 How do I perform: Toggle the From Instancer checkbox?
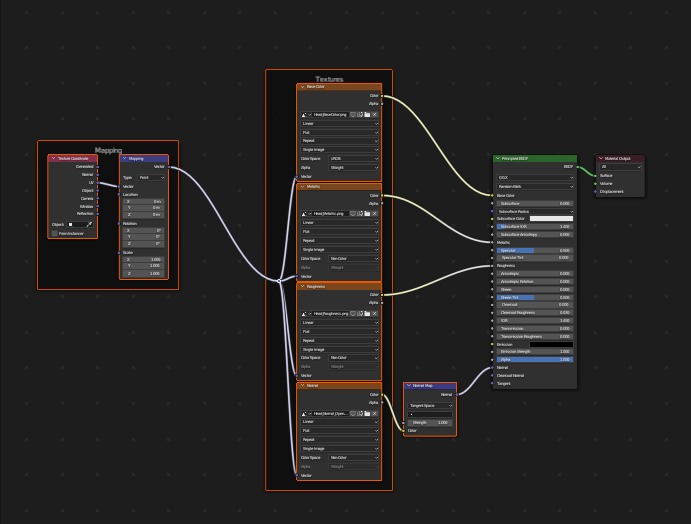pyautogui.click(x=55, y=233)
